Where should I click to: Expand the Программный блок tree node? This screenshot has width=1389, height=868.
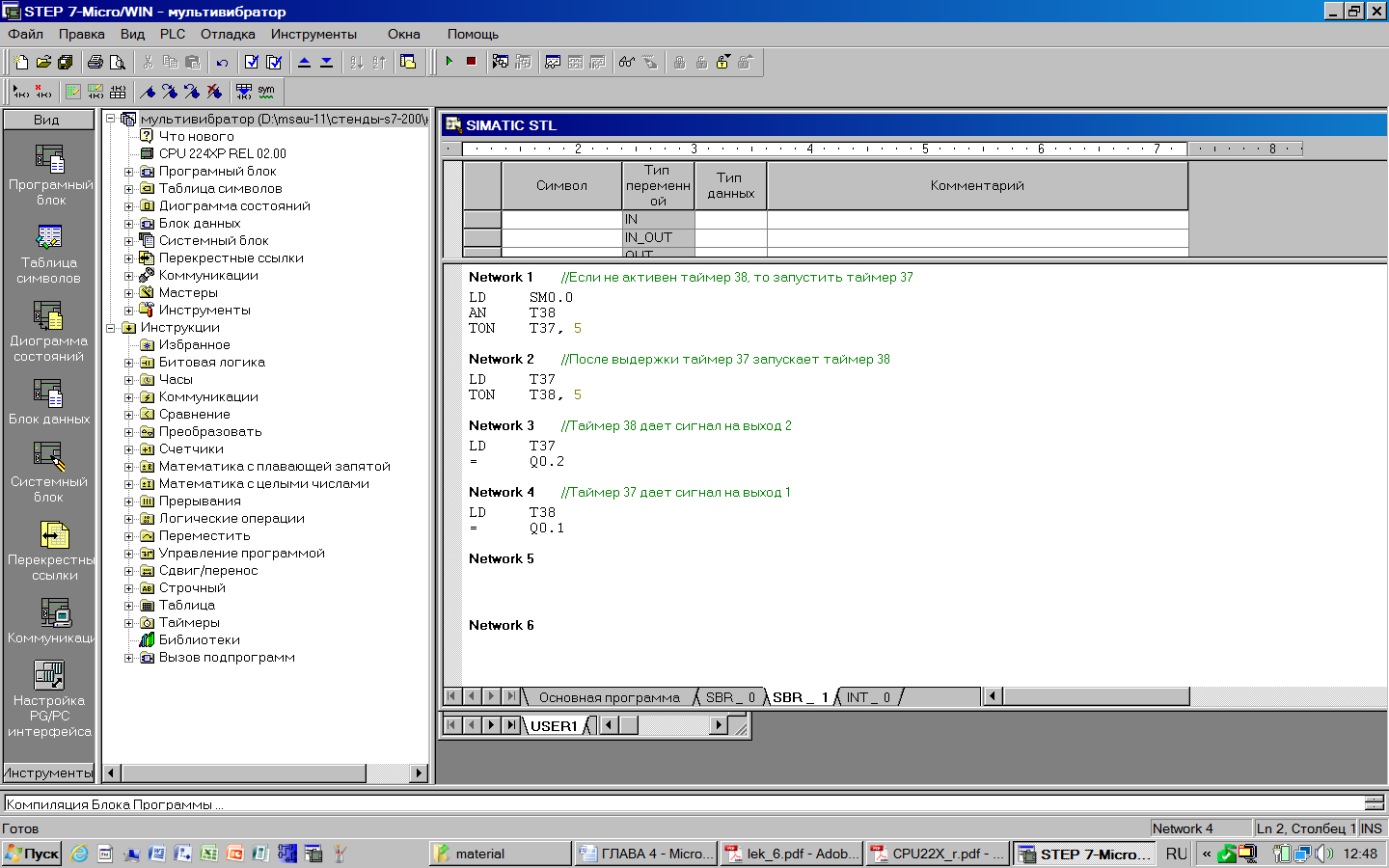point(128,172)
